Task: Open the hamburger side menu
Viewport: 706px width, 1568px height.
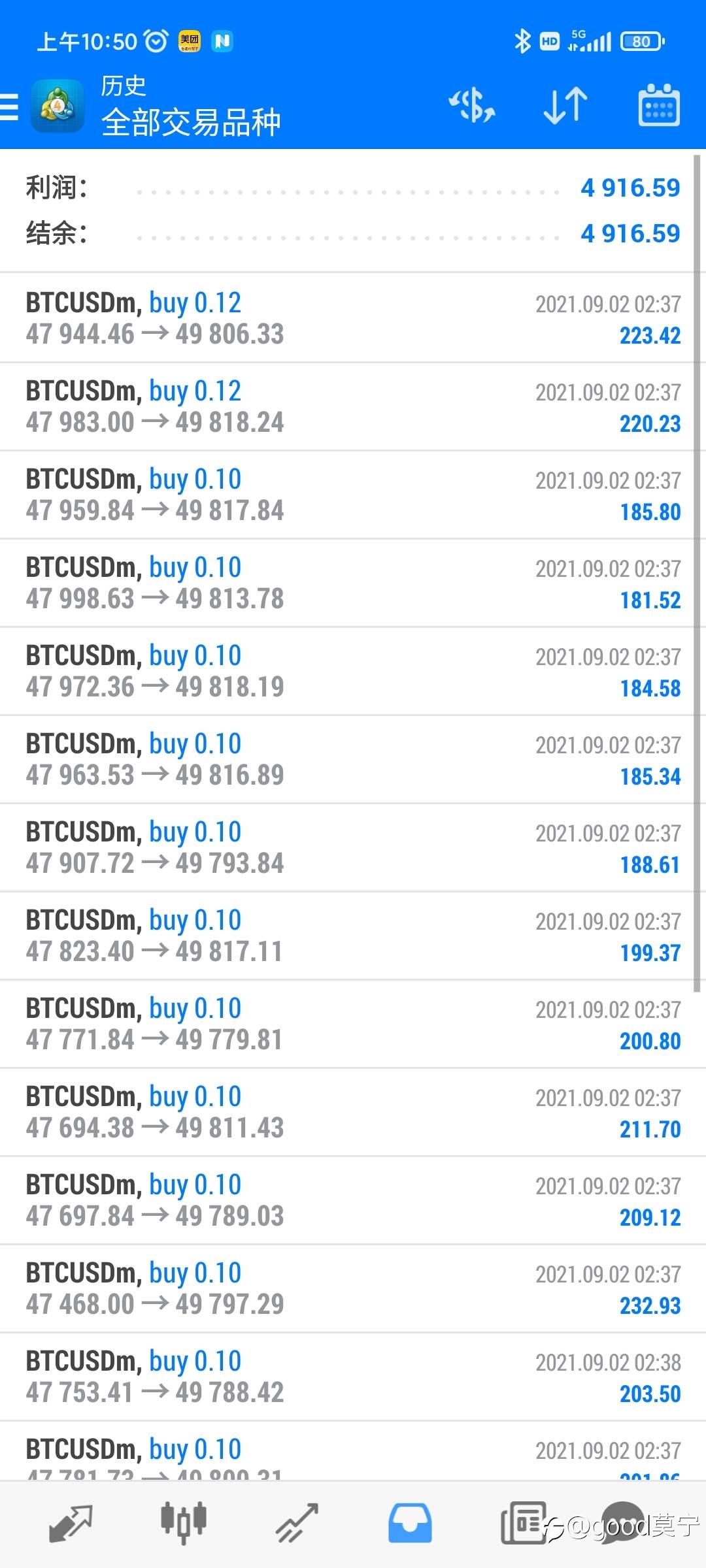Action: tap(10, 106)
